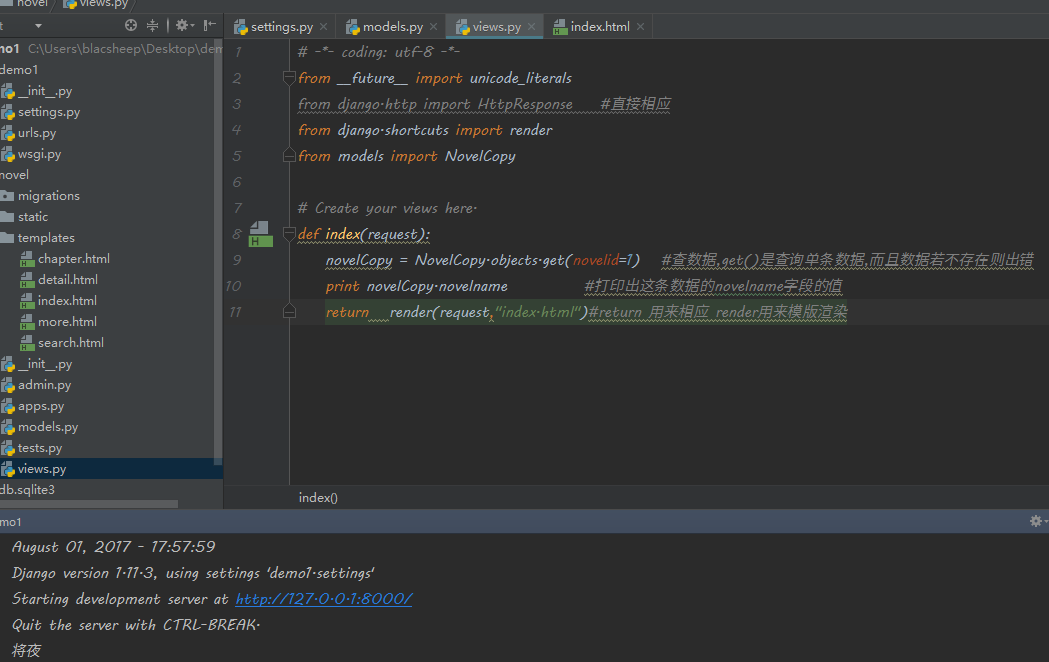Click the fold end marker on line 11
This screenshot has width=1049, height=662.
pyautogui.click(x=291, y=312)
